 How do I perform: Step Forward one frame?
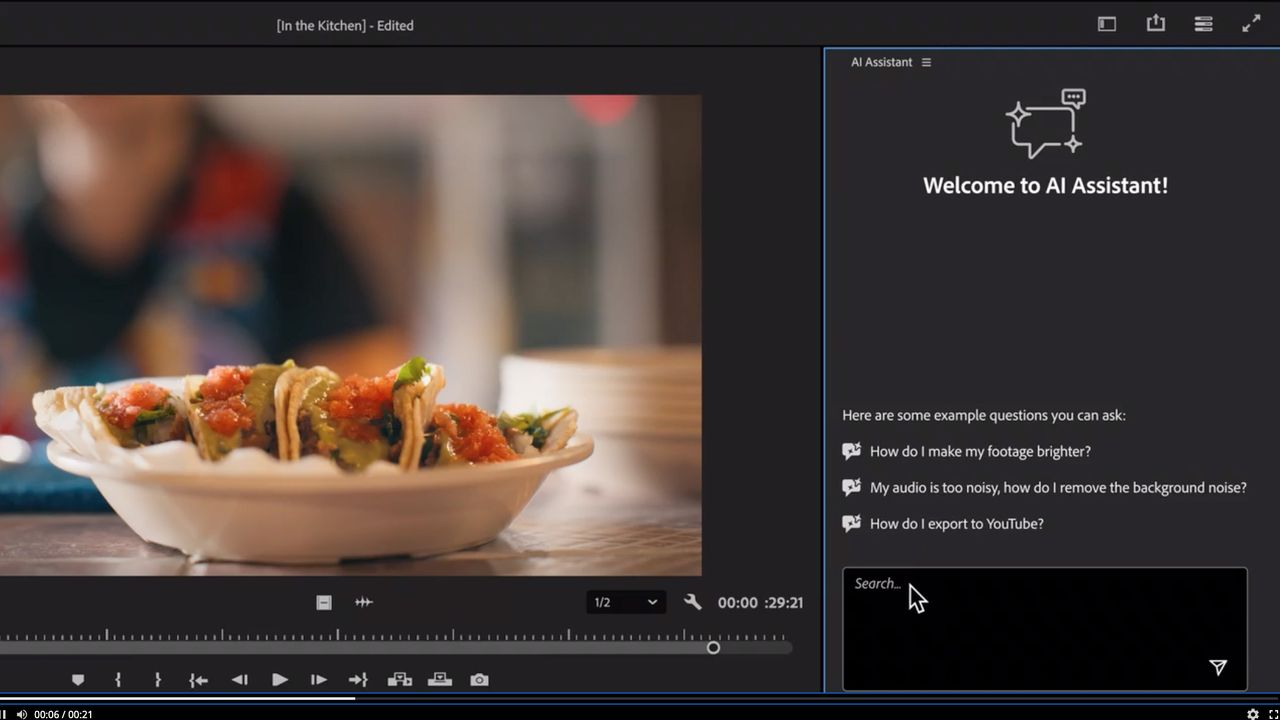click(319, 680)
